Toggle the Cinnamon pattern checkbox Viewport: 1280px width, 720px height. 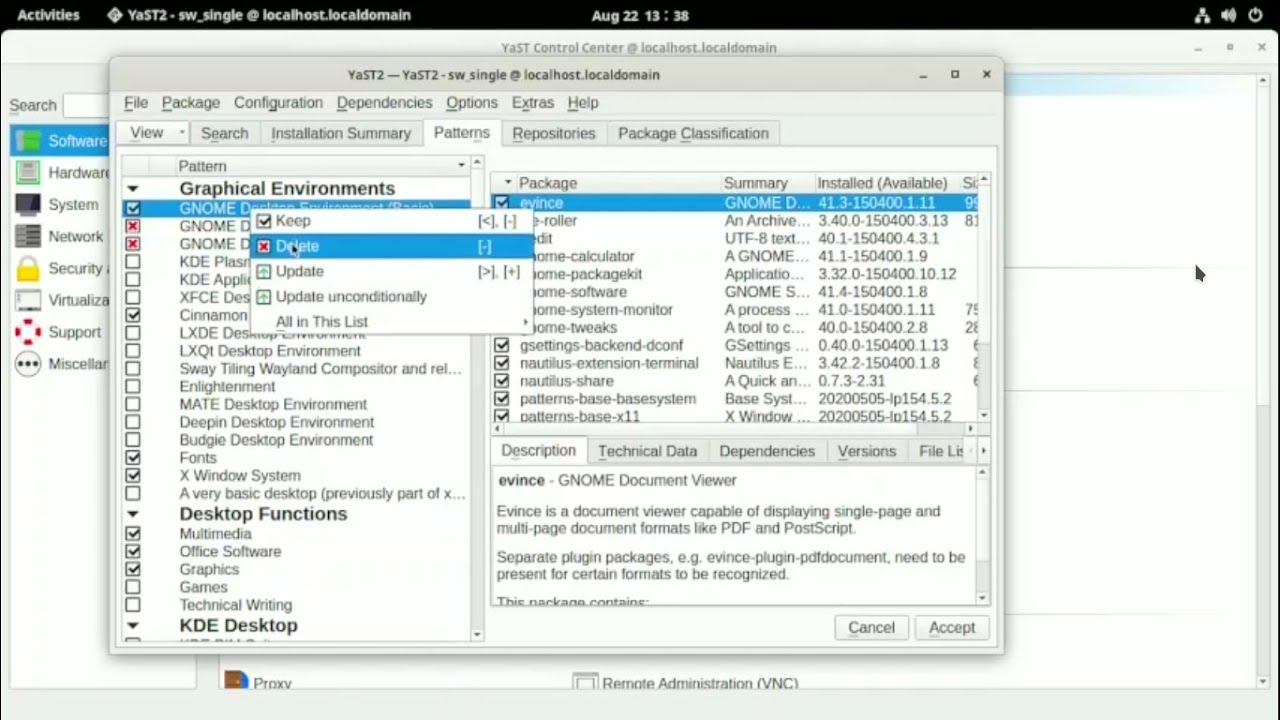click(x=133, y=315)
